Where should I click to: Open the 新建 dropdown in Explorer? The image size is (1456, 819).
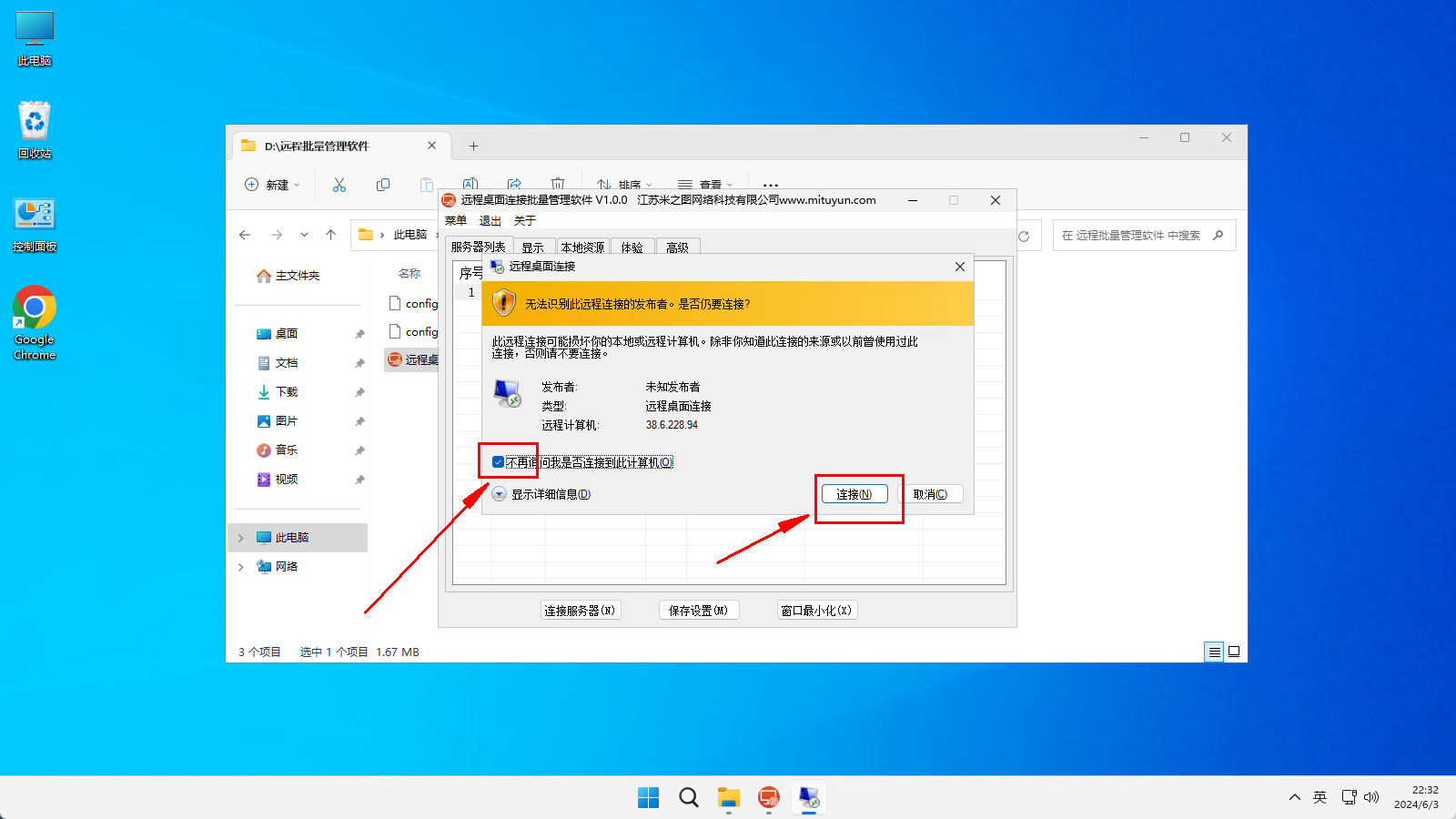pos(272,185)
